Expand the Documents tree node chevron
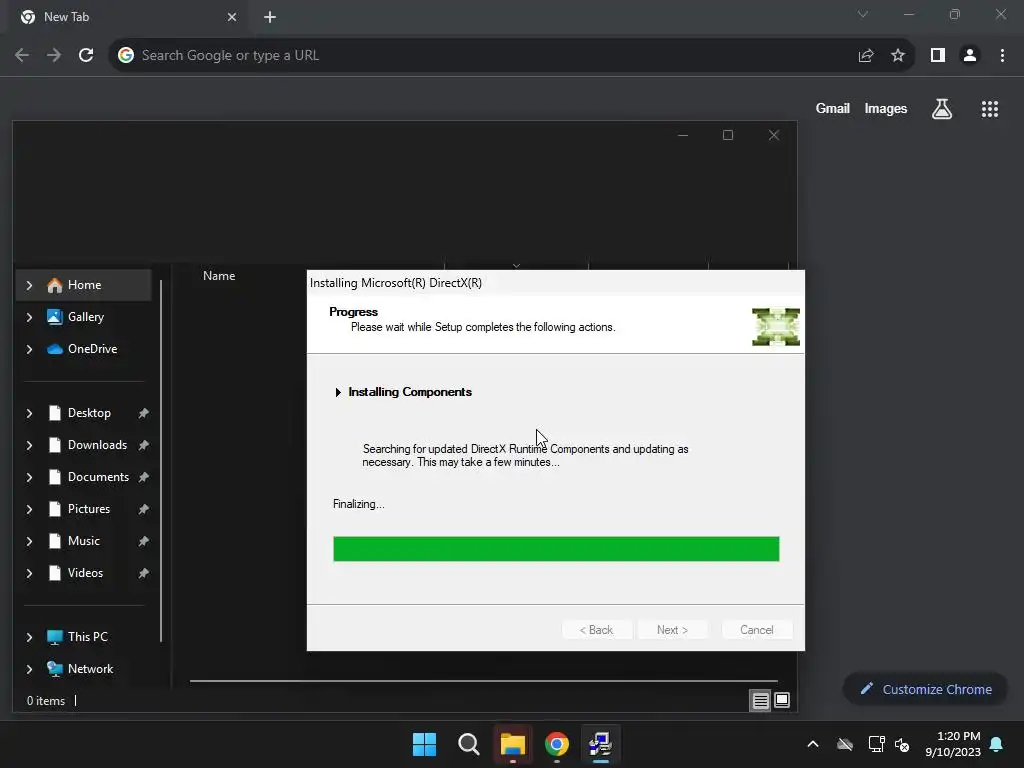This screenshot has height=768, width=1024. tap(29, 477)
